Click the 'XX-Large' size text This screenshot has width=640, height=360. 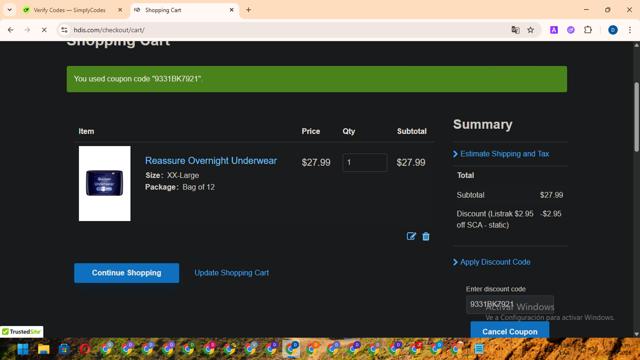(x=183, y=175)
